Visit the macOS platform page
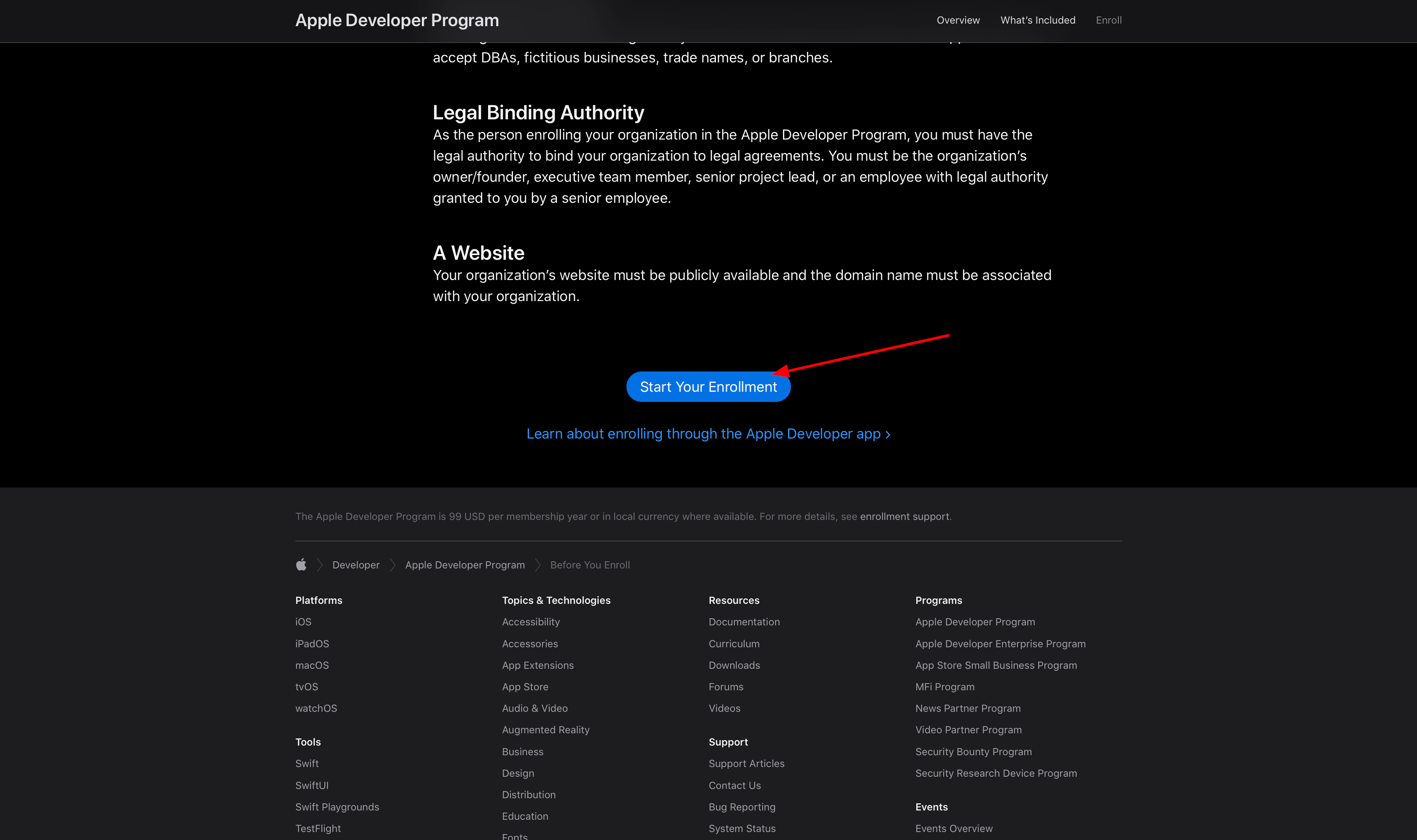The image size is (1417, 840). [x=312, y=665]
